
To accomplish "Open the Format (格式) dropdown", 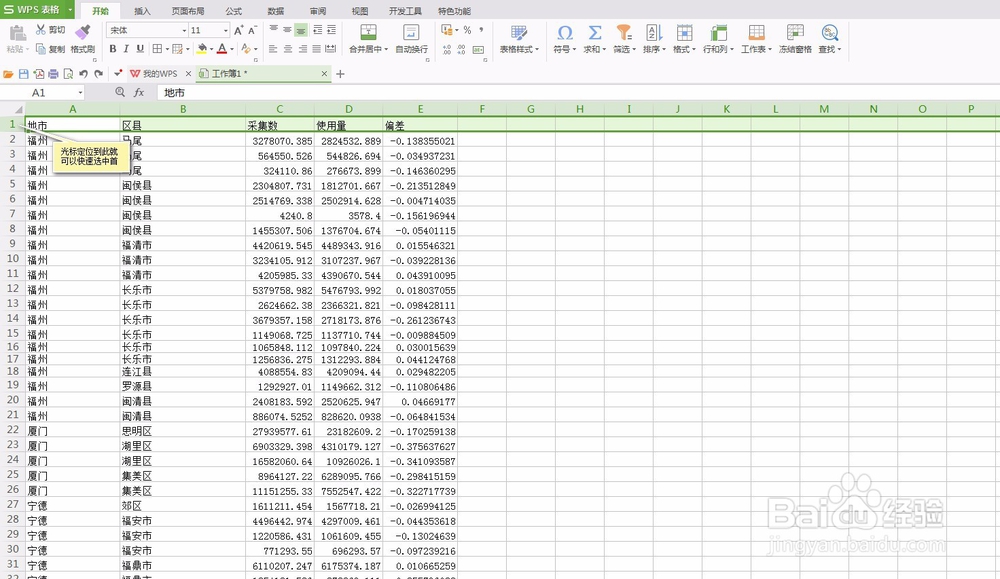I will click(x=684, y=39).
